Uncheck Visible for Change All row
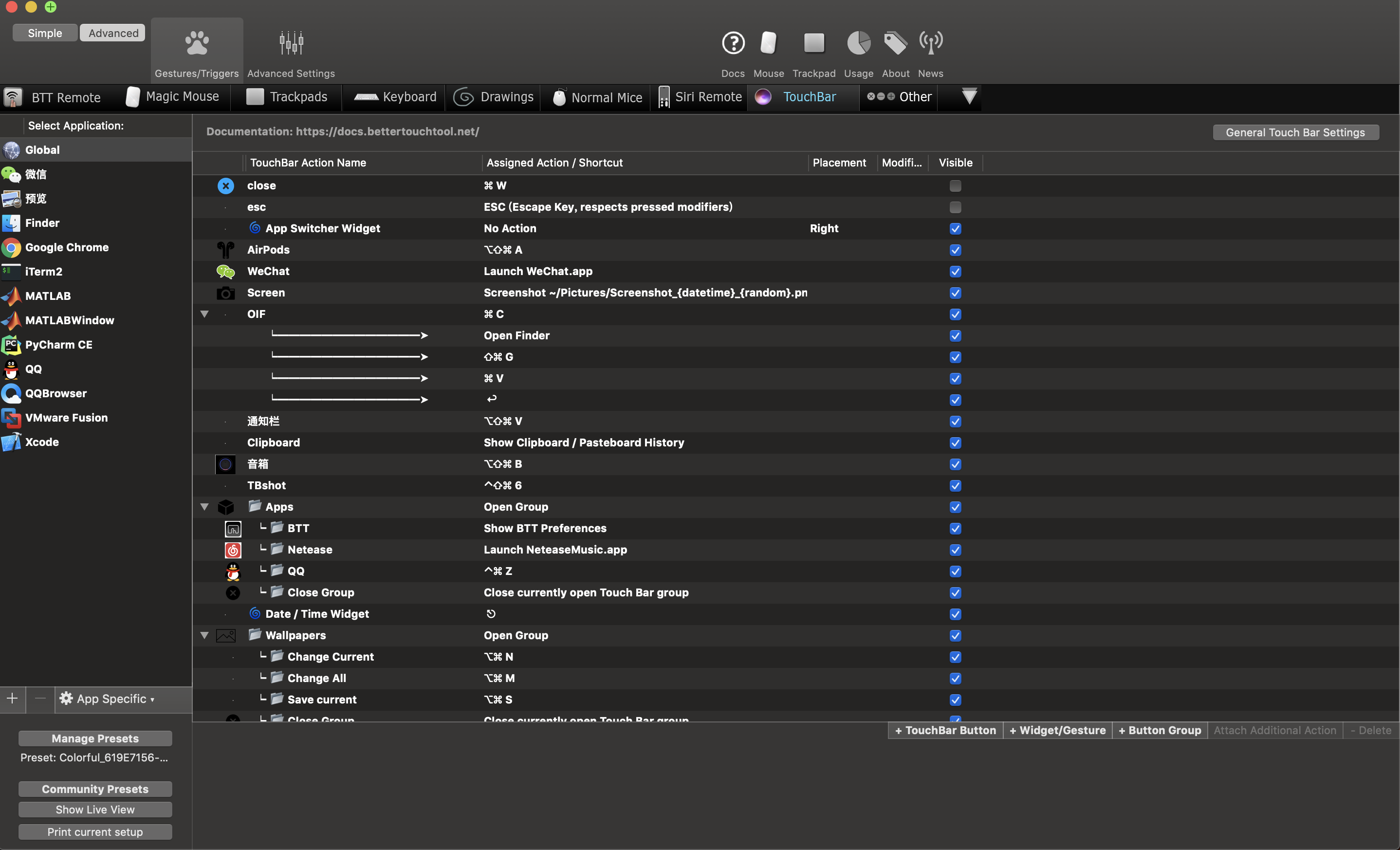Viewport: 1400px width, 850px height. [x=955, y=679]
